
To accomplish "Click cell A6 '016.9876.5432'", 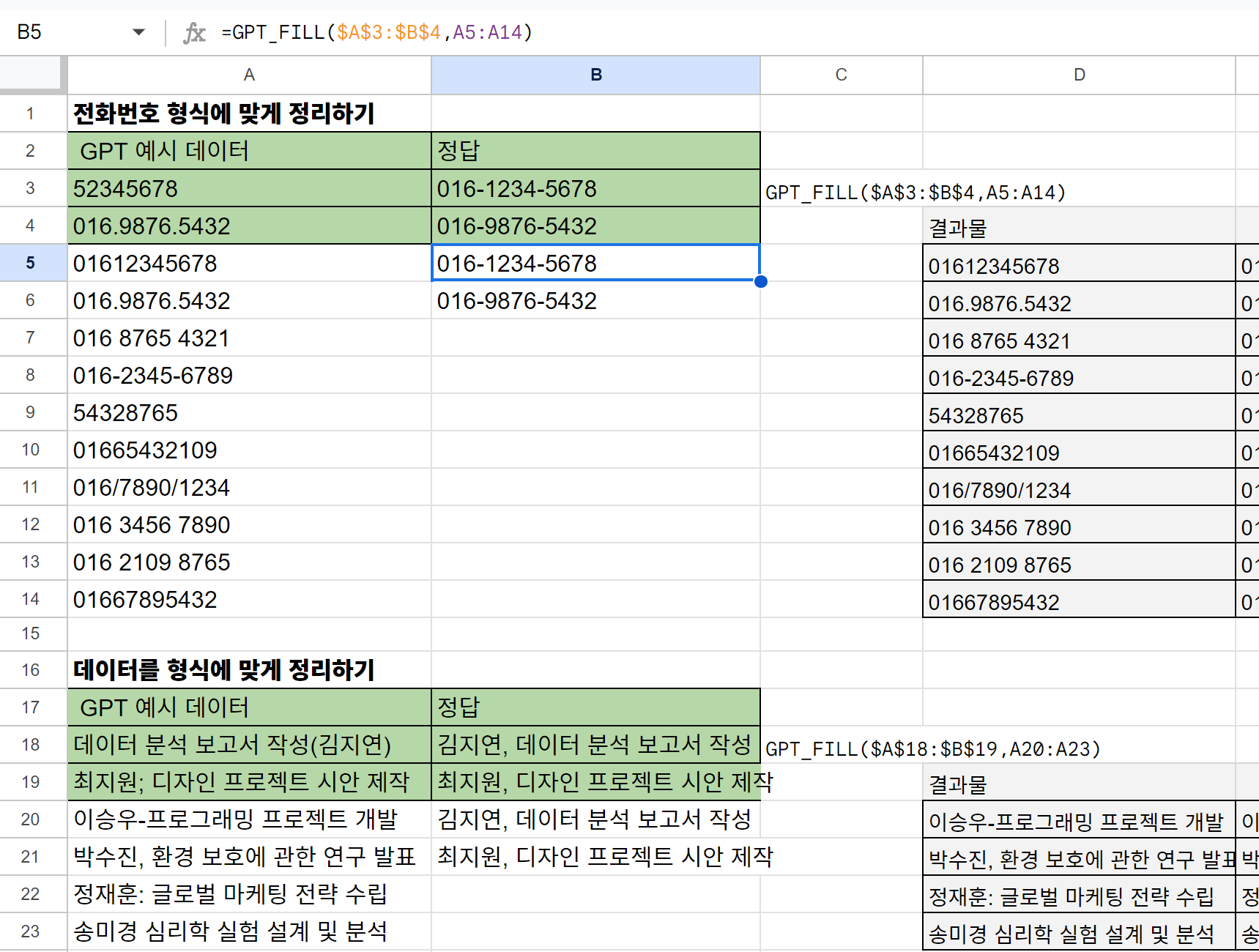I will [x=249, y=300].
